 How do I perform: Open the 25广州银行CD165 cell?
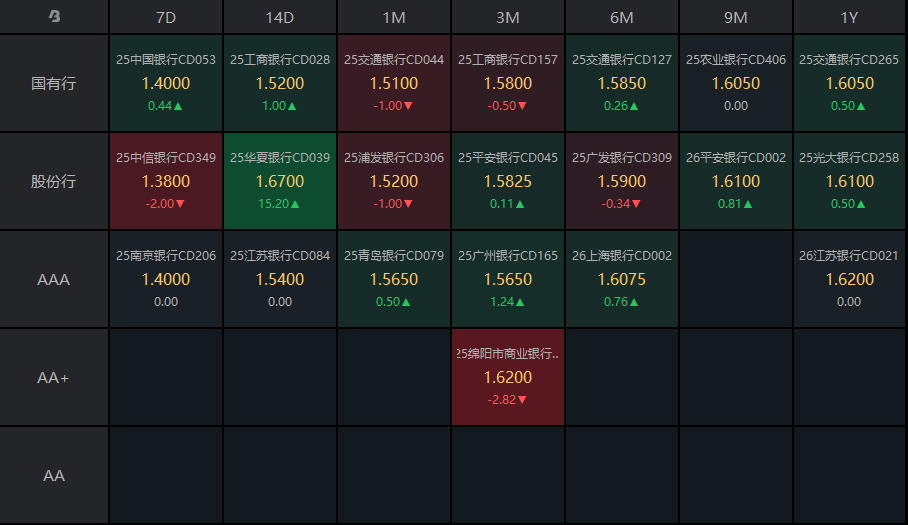508,280
